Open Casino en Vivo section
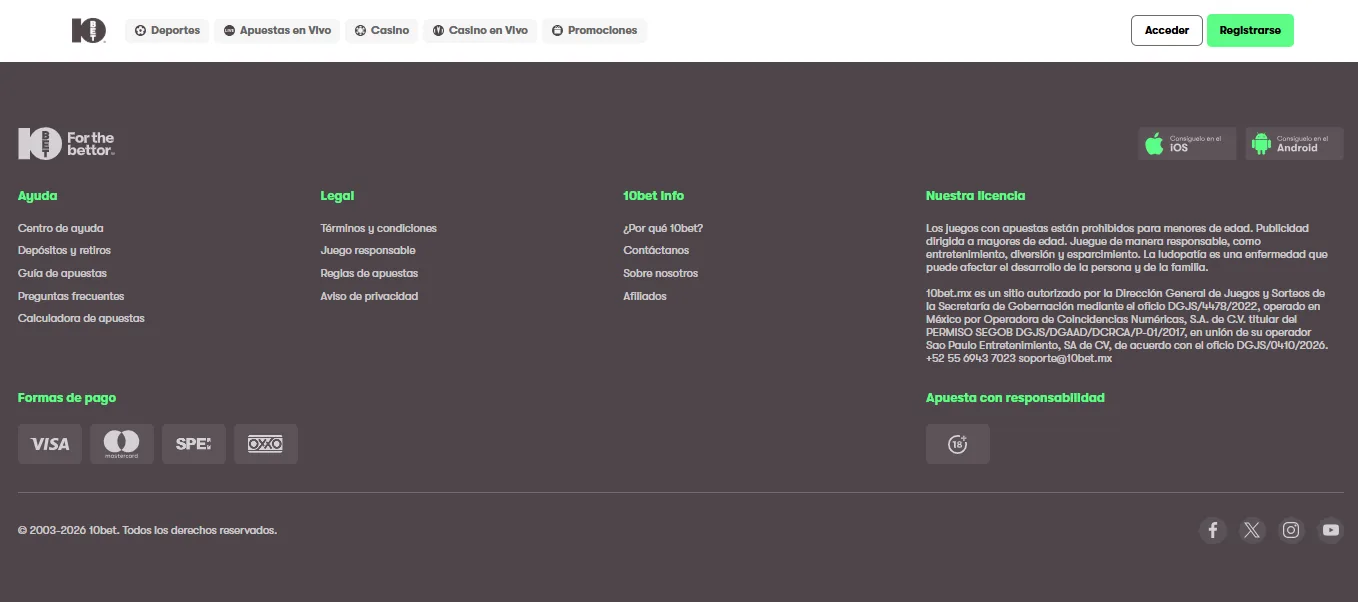The height and width of the screenshot is (602, 1358). point(480,31)
